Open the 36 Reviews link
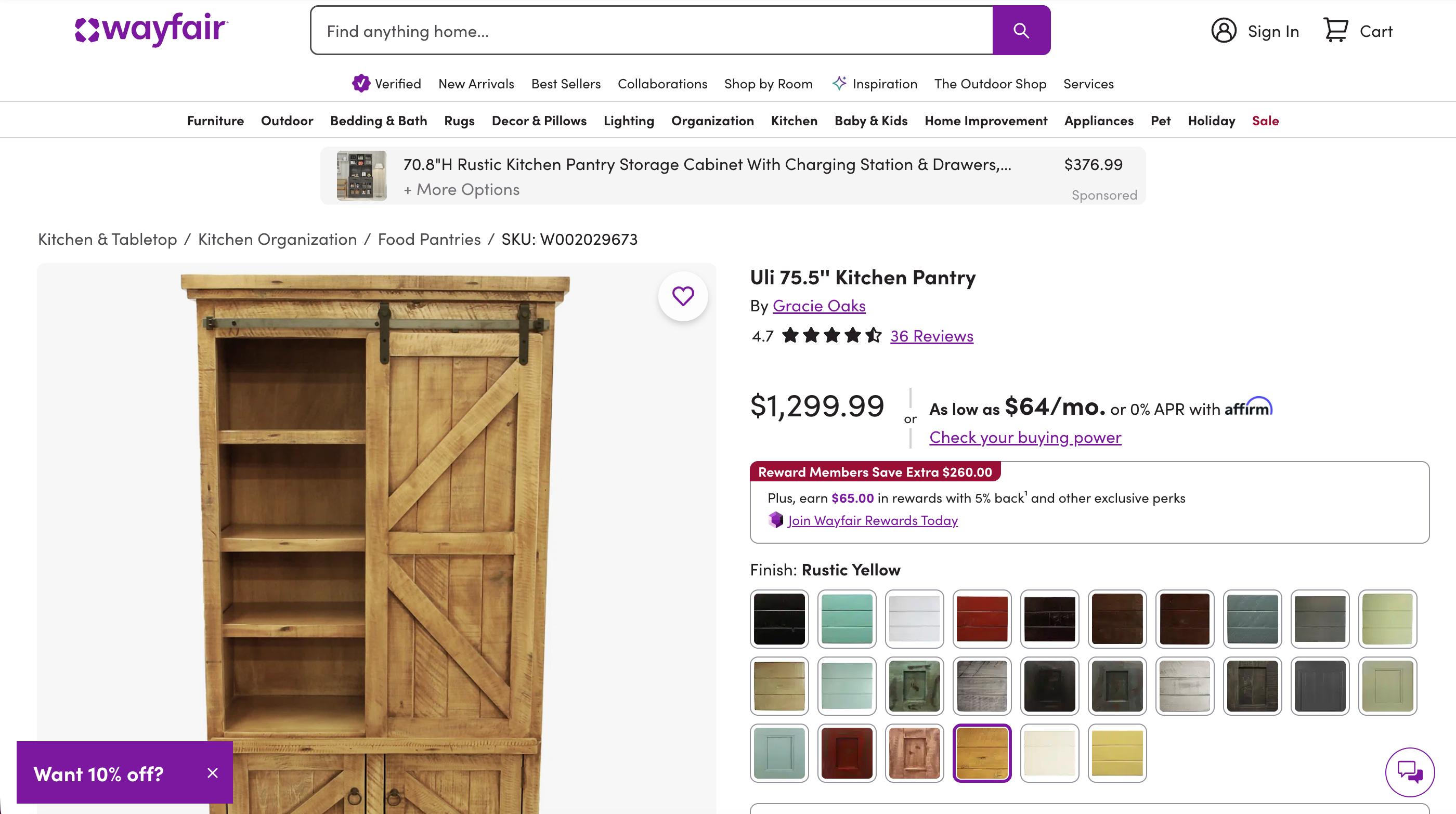 [931, 336]
